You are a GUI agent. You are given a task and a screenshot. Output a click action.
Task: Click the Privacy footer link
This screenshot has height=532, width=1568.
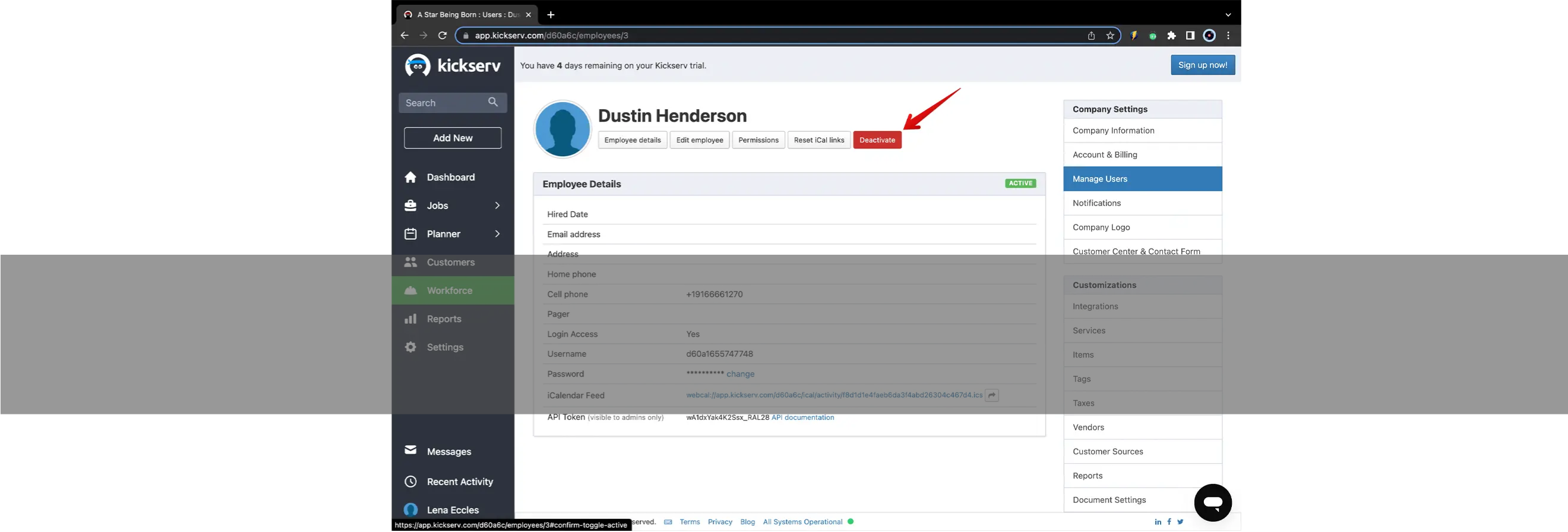720,523
